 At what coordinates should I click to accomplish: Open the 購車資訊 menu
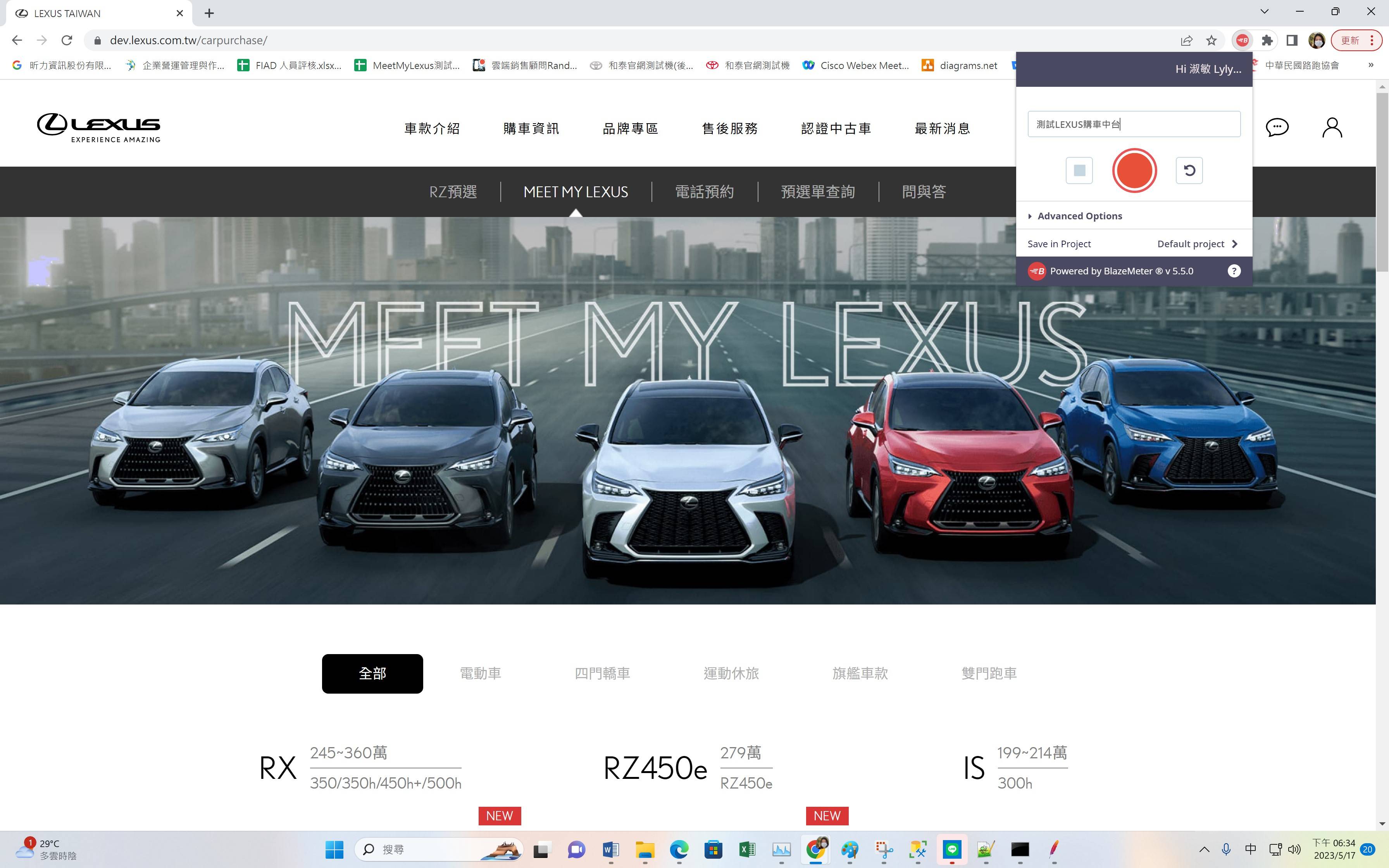tap(531, 129)
